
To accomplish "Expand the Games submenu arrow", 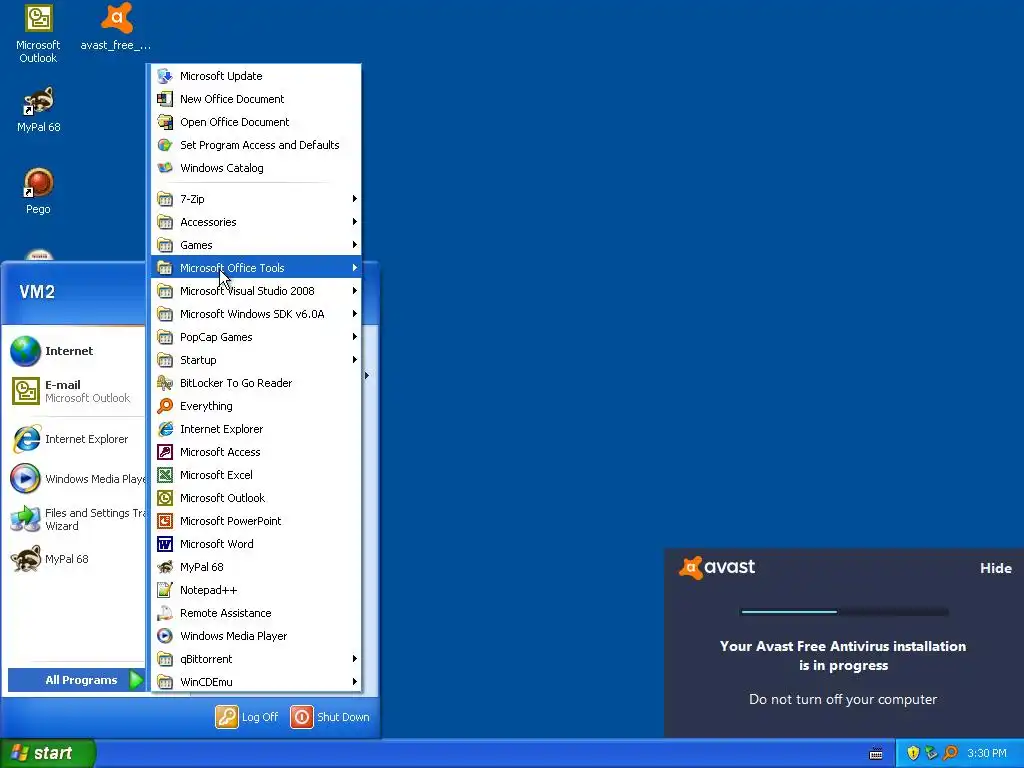I will point(355,245).
